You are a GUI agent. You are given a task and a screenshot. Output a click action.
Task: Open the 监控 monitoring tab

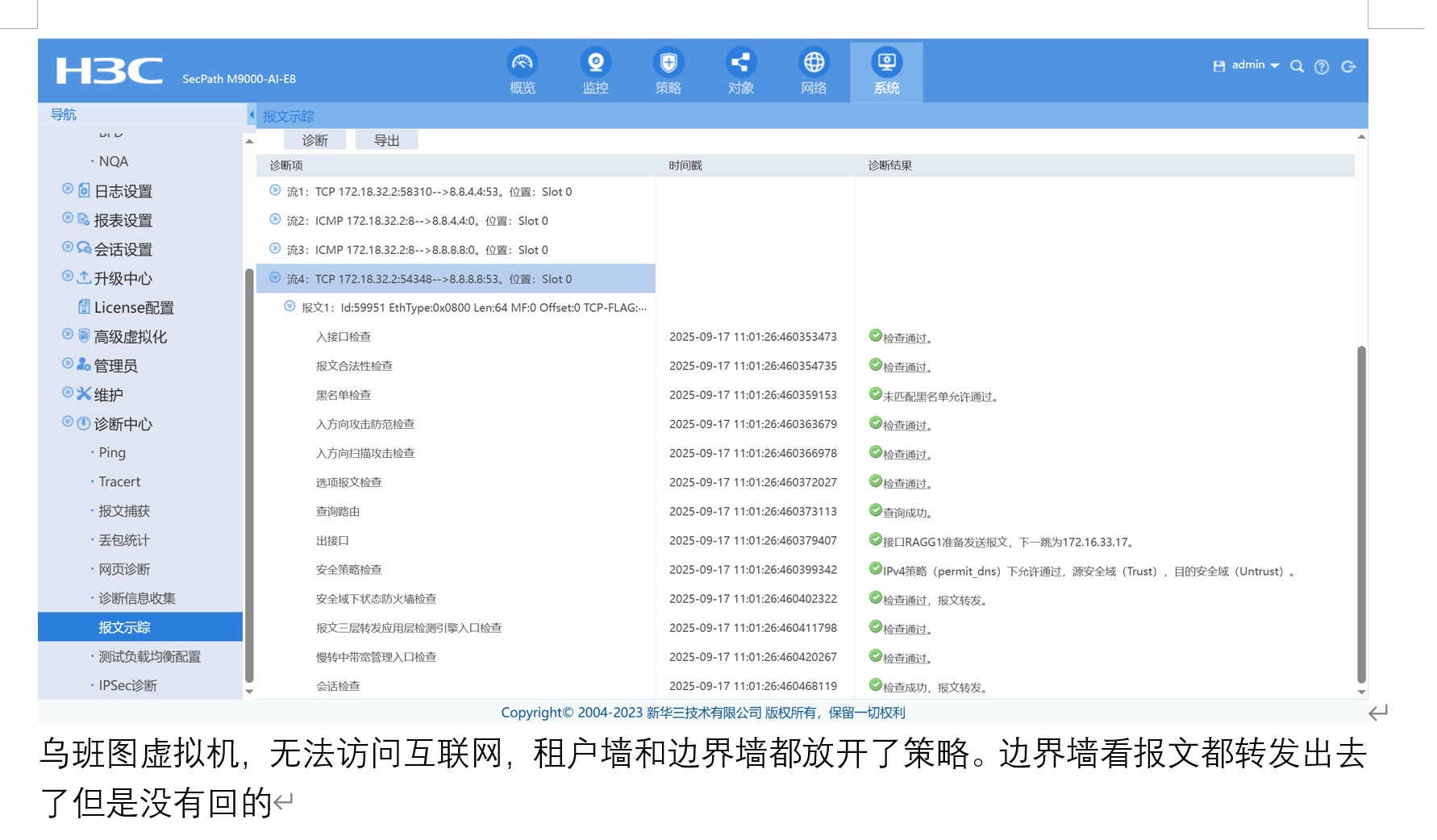tap(596, 72)
